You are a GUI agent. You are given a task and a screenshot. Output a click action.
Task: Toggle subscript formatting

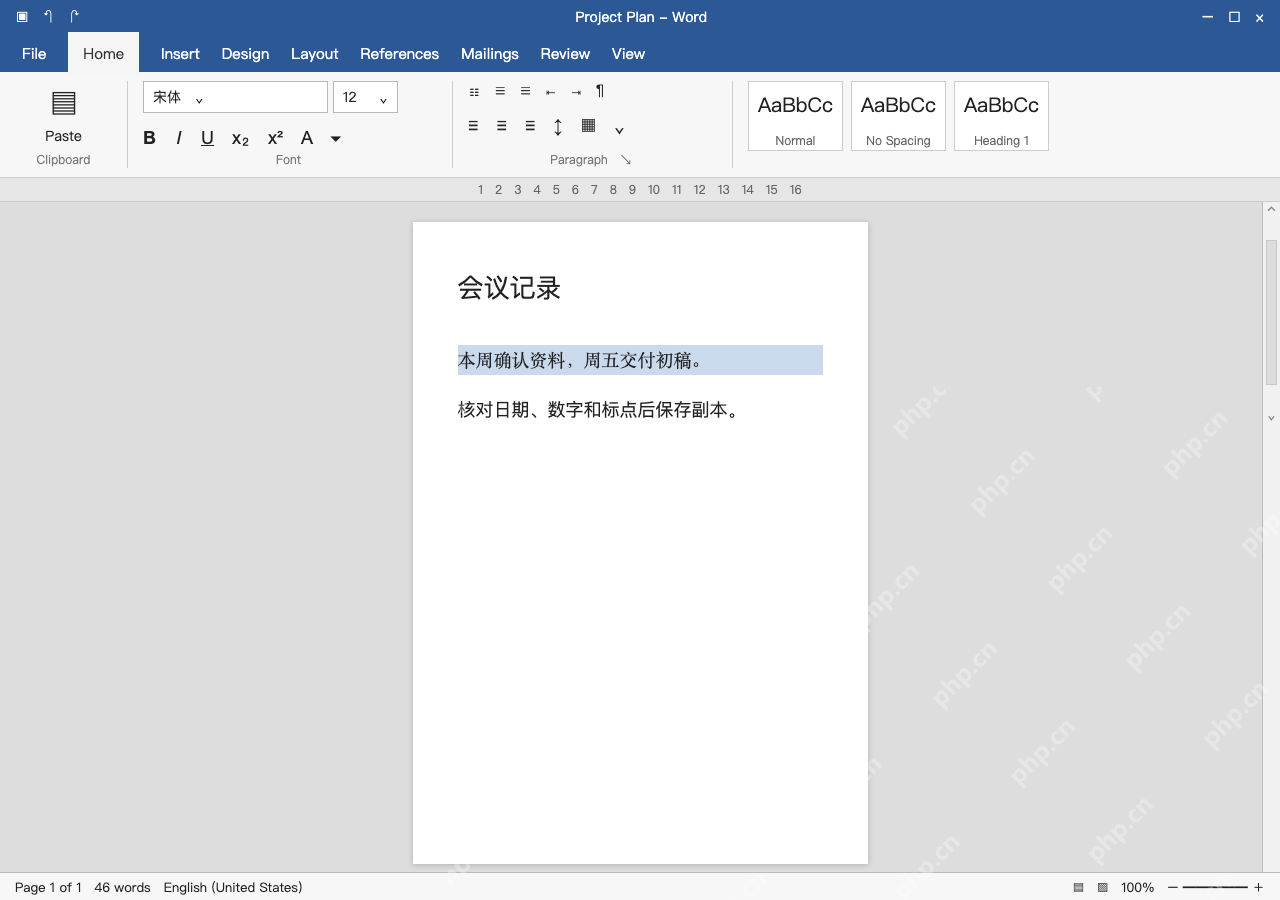click(240, 139)
